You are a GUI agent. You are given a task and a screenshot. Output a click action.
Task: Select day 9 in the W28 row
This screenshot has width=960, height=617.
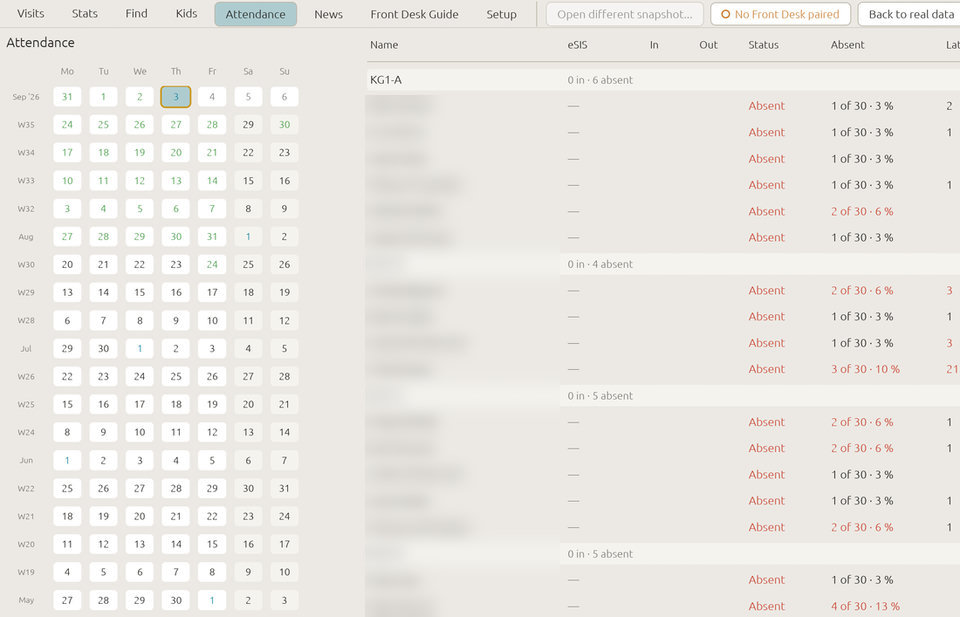[176, 320]
